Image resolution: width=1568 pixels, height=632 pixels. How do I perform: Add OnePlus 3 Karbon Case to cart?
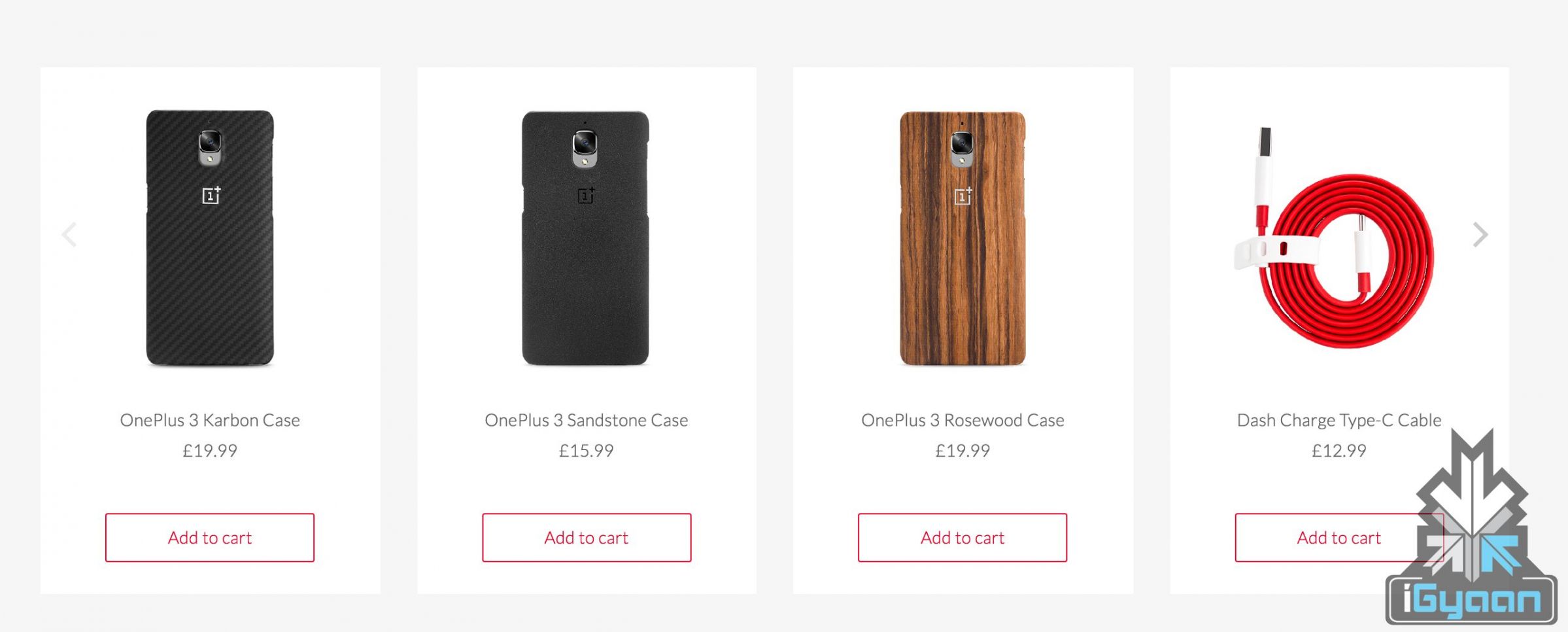(x=210, y=537)
